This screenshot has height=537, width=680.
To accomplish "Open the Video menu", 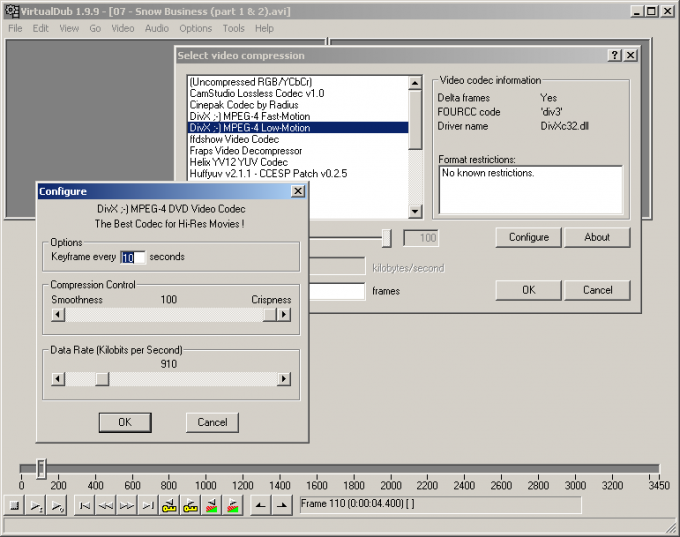I will (x=123, y=29).
